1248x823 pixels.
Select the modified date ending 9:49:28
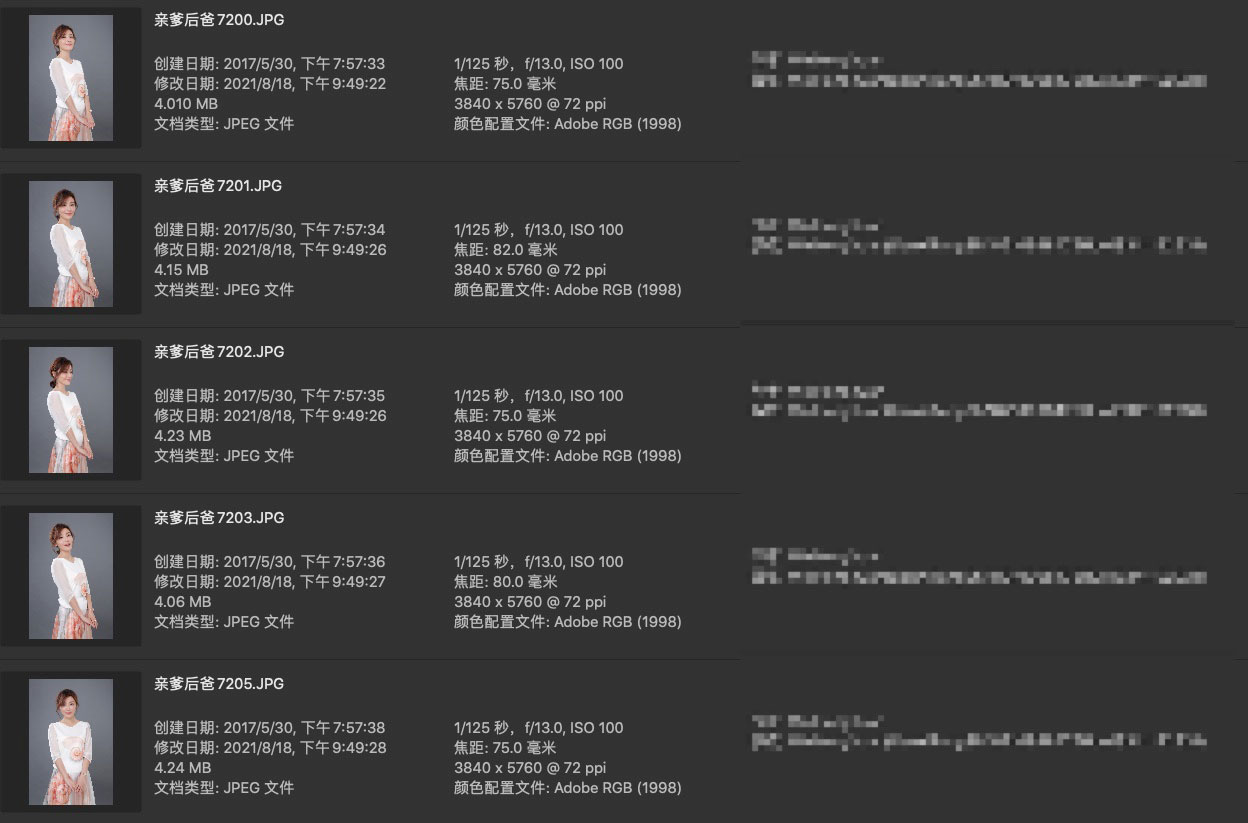pos(270,748)
